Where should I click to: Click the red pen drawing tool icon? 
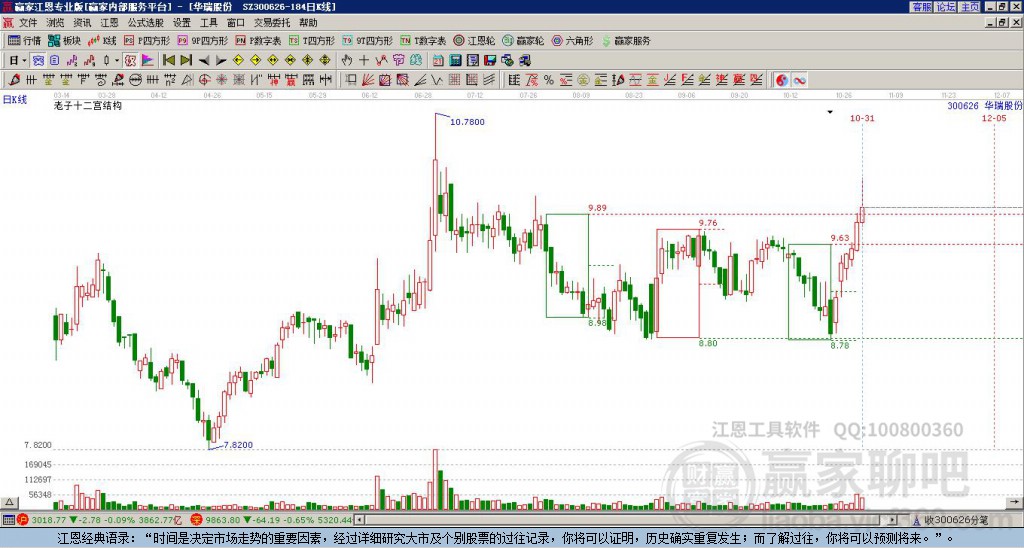(x=14, y=80)
